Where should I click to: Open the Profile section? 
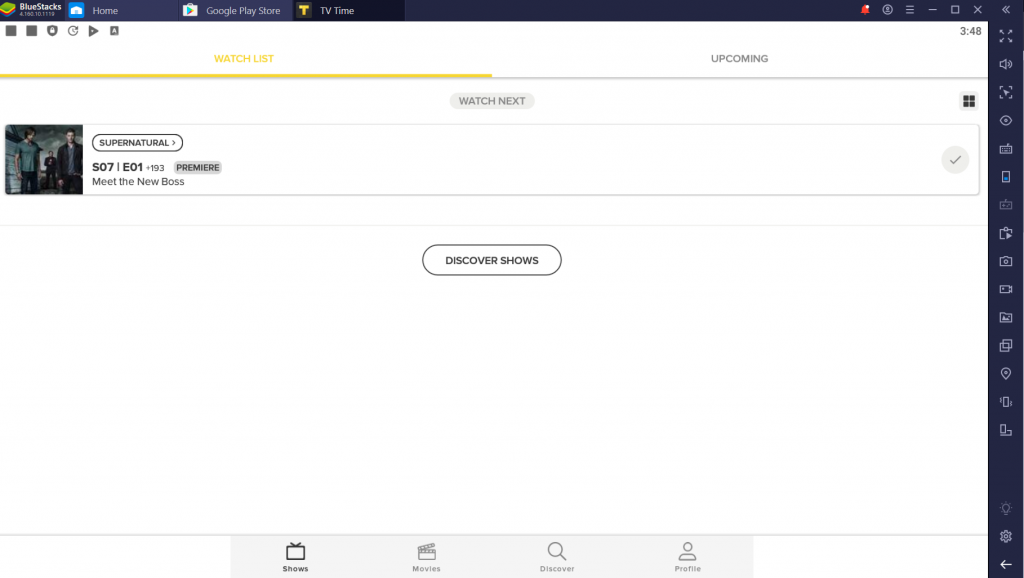click(x=688, y=557)
